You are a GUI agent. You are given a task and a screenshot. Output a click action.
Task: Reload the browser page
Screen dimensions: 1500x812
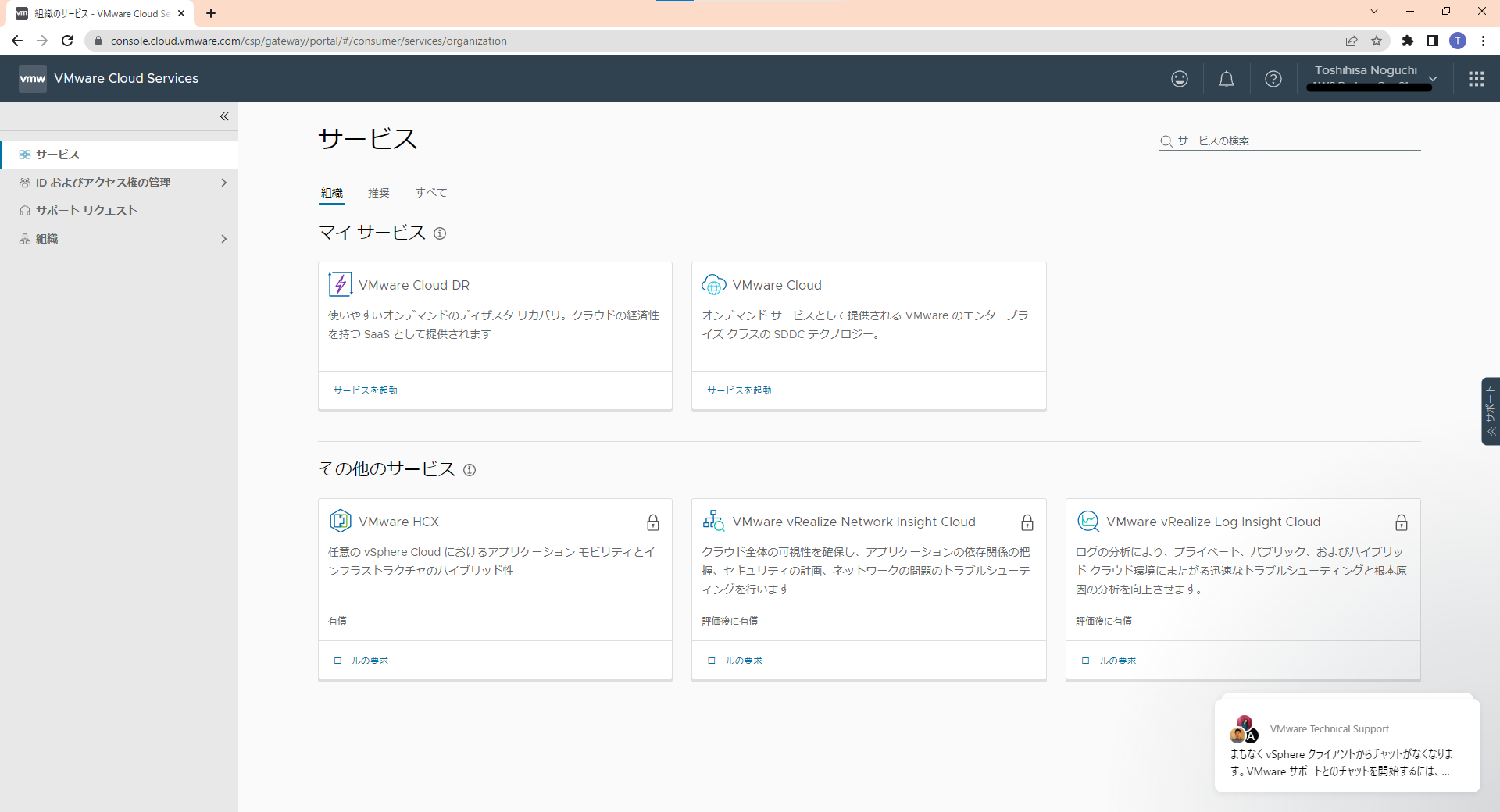[x=67, y=41]
